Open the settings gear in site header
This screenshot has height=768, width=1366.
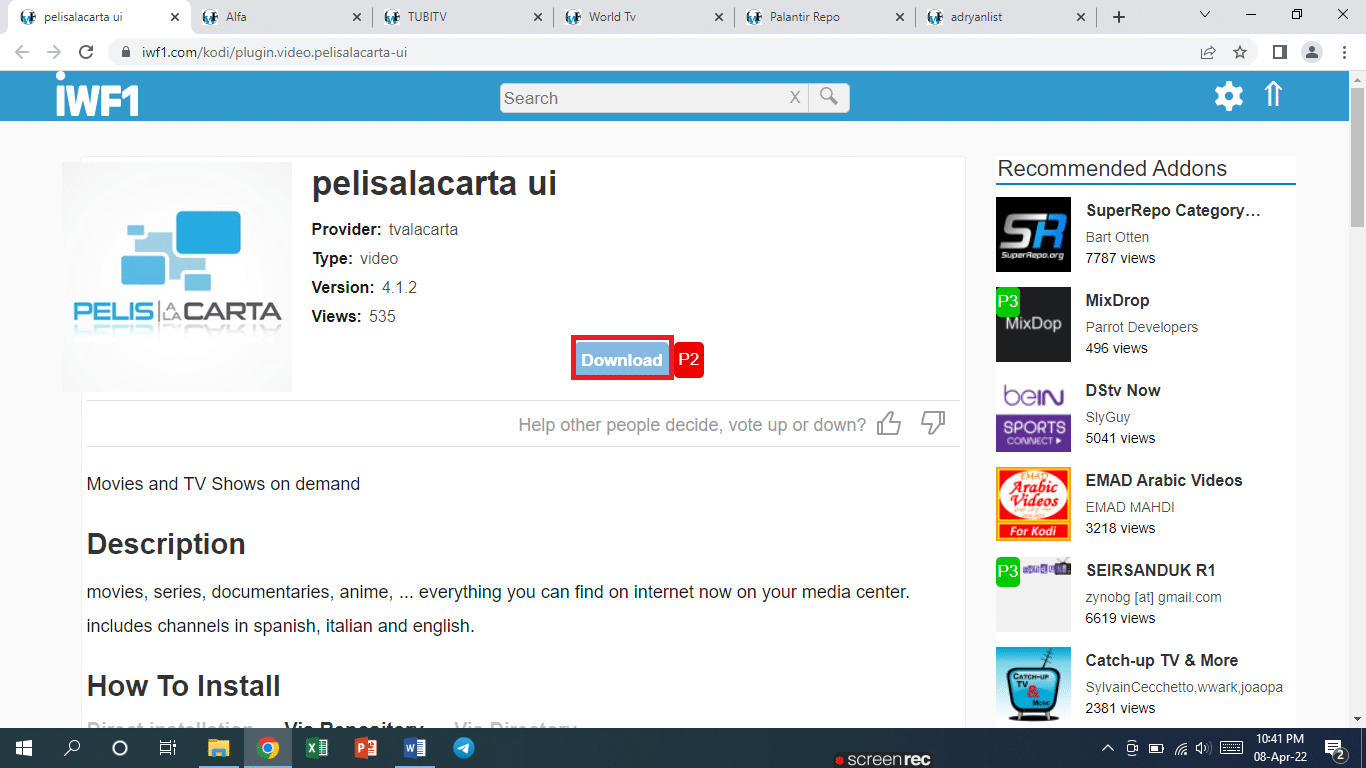1229,96
